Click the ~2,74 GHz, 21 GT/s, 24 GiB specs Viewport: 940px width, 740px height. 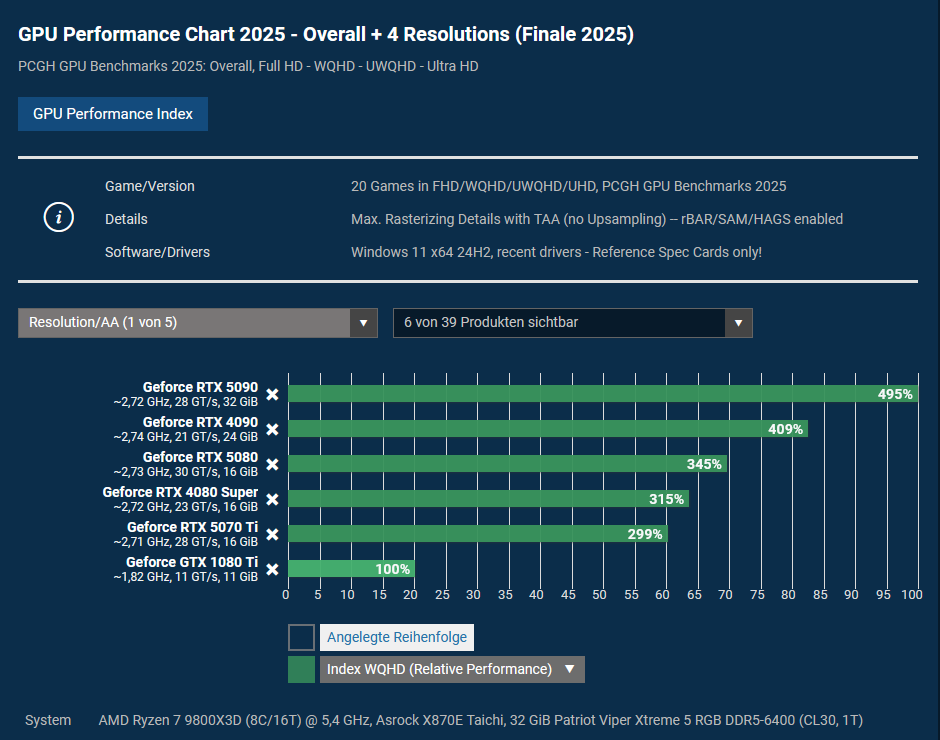(185, 437)
